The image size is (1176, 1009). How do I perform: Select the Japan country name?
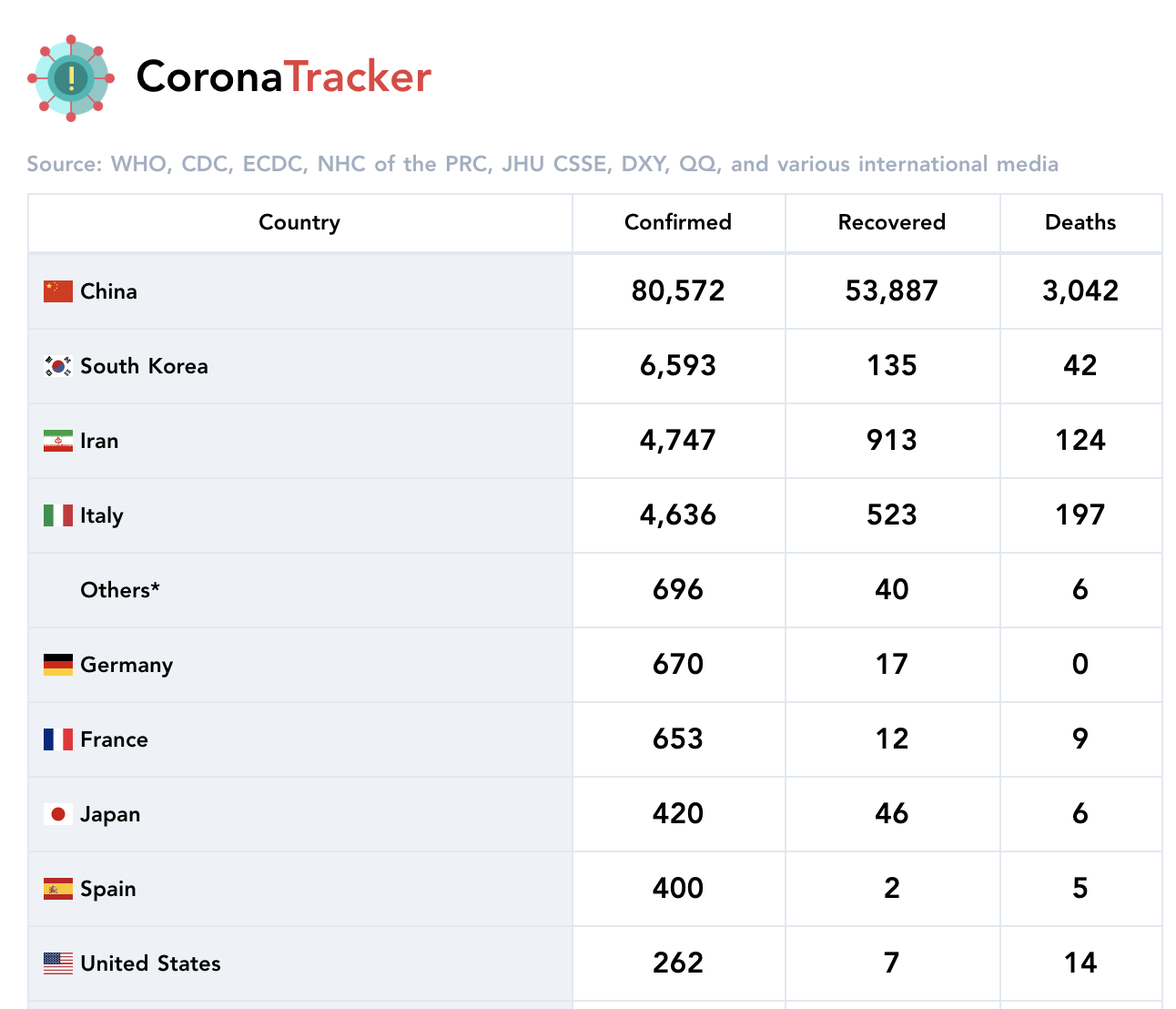point(110,815)
